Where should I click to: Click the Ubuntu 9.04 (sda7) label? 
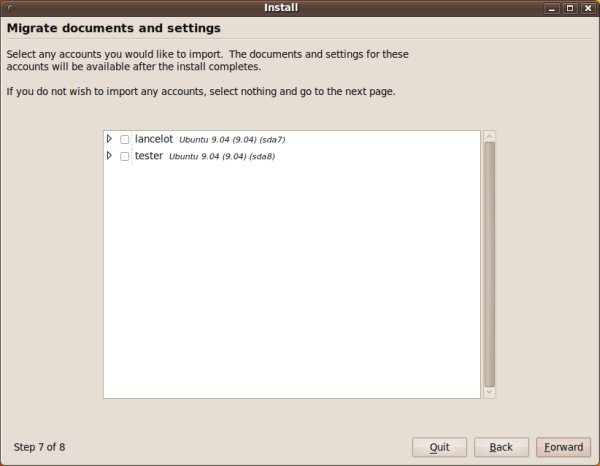[x=232, y=140]
